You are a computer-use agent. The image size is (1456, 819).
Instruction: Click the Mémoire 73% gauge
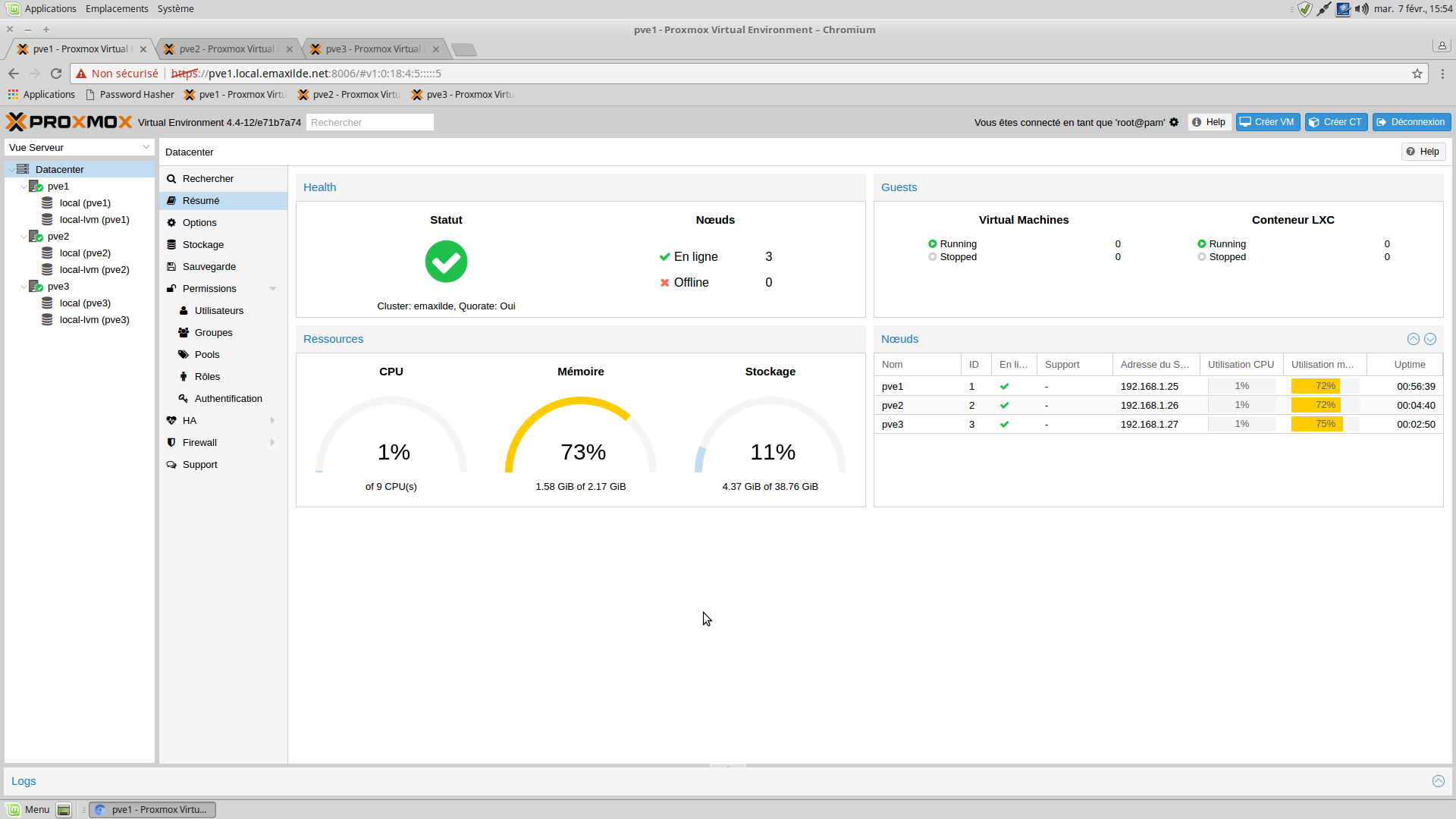click(581, 436)
